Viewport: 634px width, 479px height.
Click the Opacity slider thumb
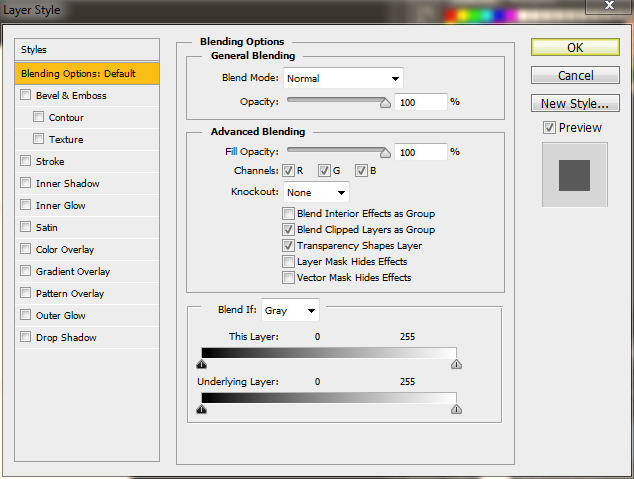[385, 103]
